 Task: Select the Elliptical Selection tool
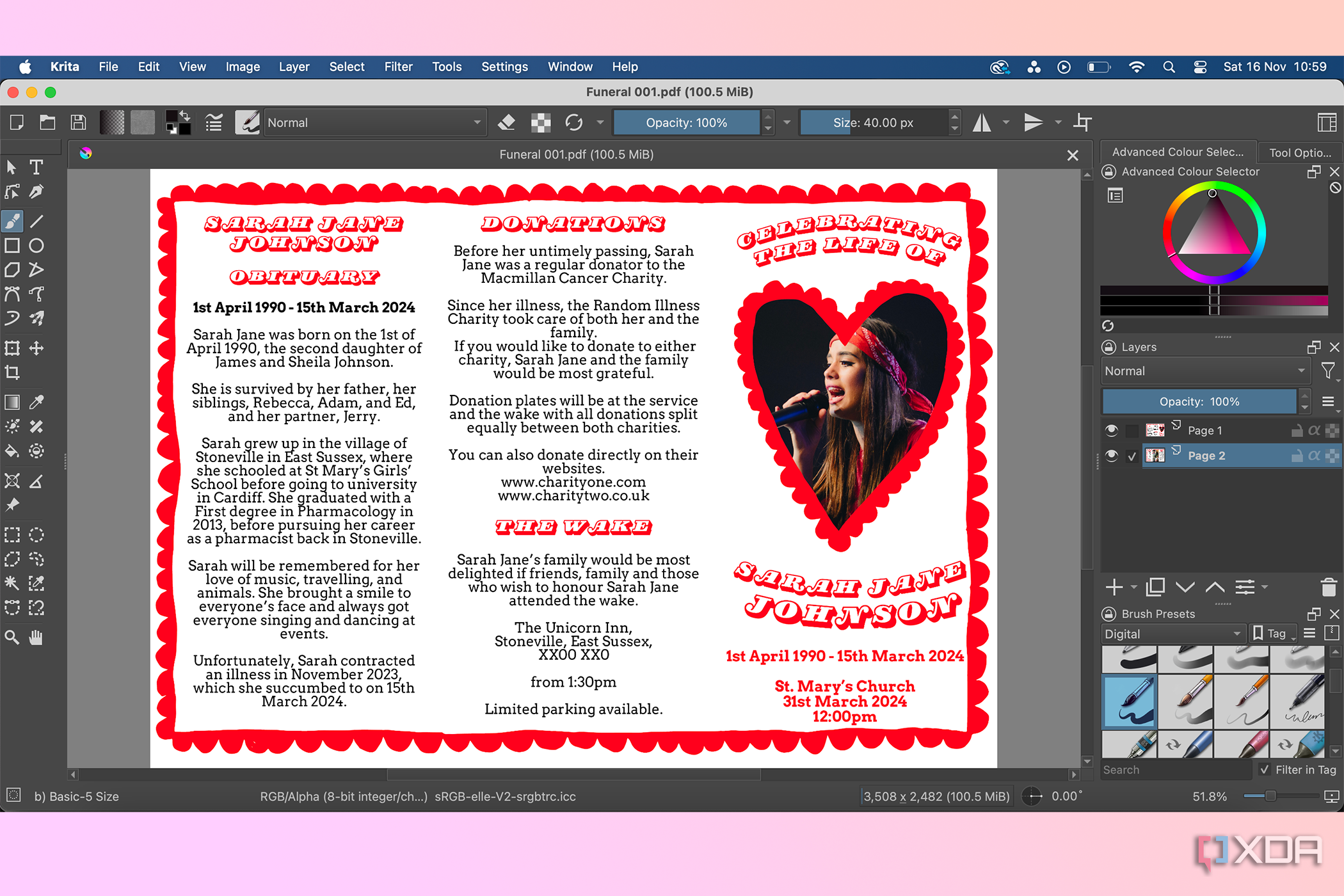coord(36,535)
